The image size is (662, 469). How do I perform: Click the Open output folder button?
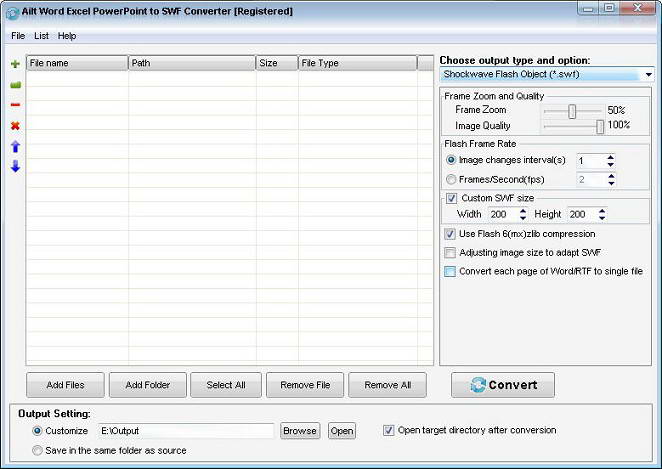coord(342,431)
